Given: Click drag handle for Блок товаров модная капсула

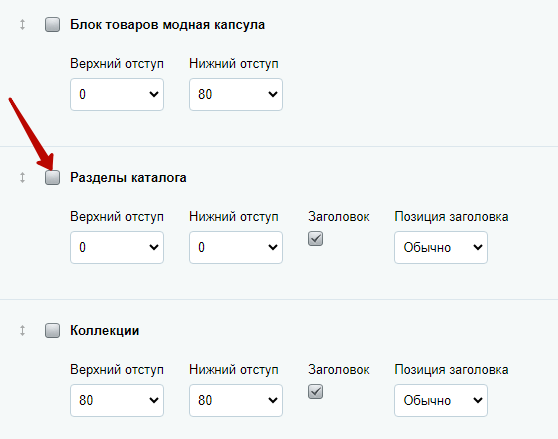Looking at the screenshot, I should (x=22, y=25).
